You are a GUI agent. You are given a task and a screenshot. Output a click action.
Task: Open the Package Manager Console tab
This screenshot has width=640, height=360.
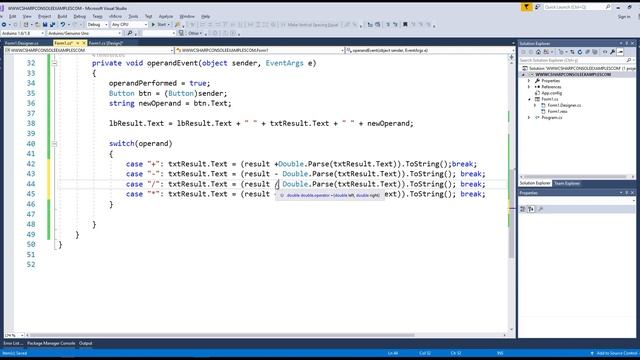51,343
